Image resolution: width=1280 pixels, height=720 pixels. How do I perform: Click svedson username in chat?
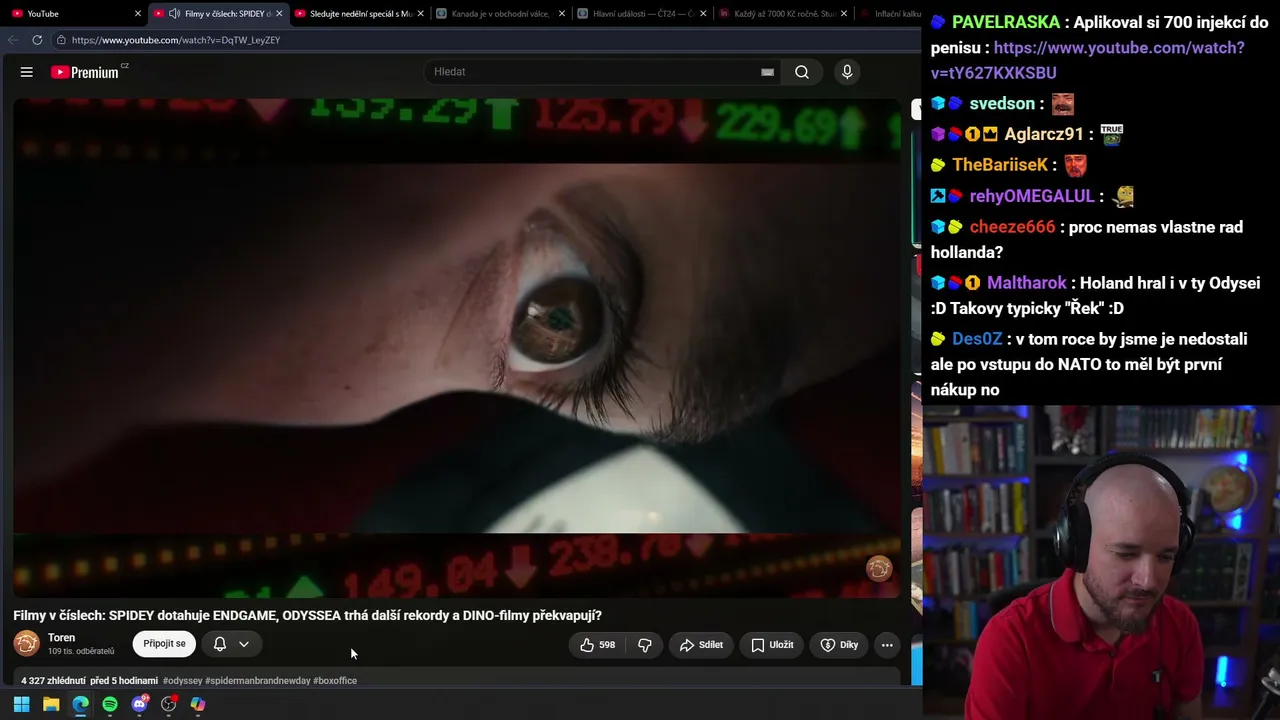coord(1002,104)
